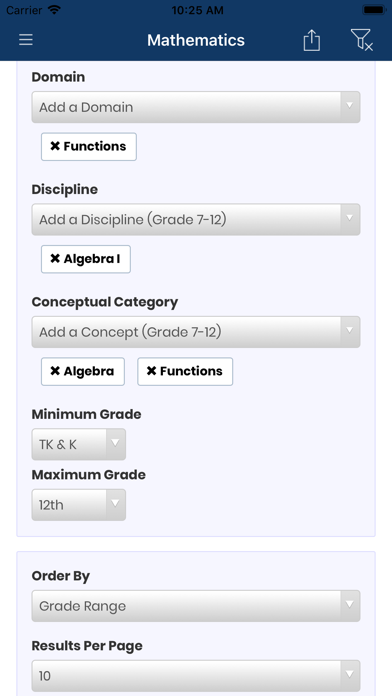Remove the Algebra concept tag
Image resolution: width=392 pixels, height=696 pixels.
(83, 372)
